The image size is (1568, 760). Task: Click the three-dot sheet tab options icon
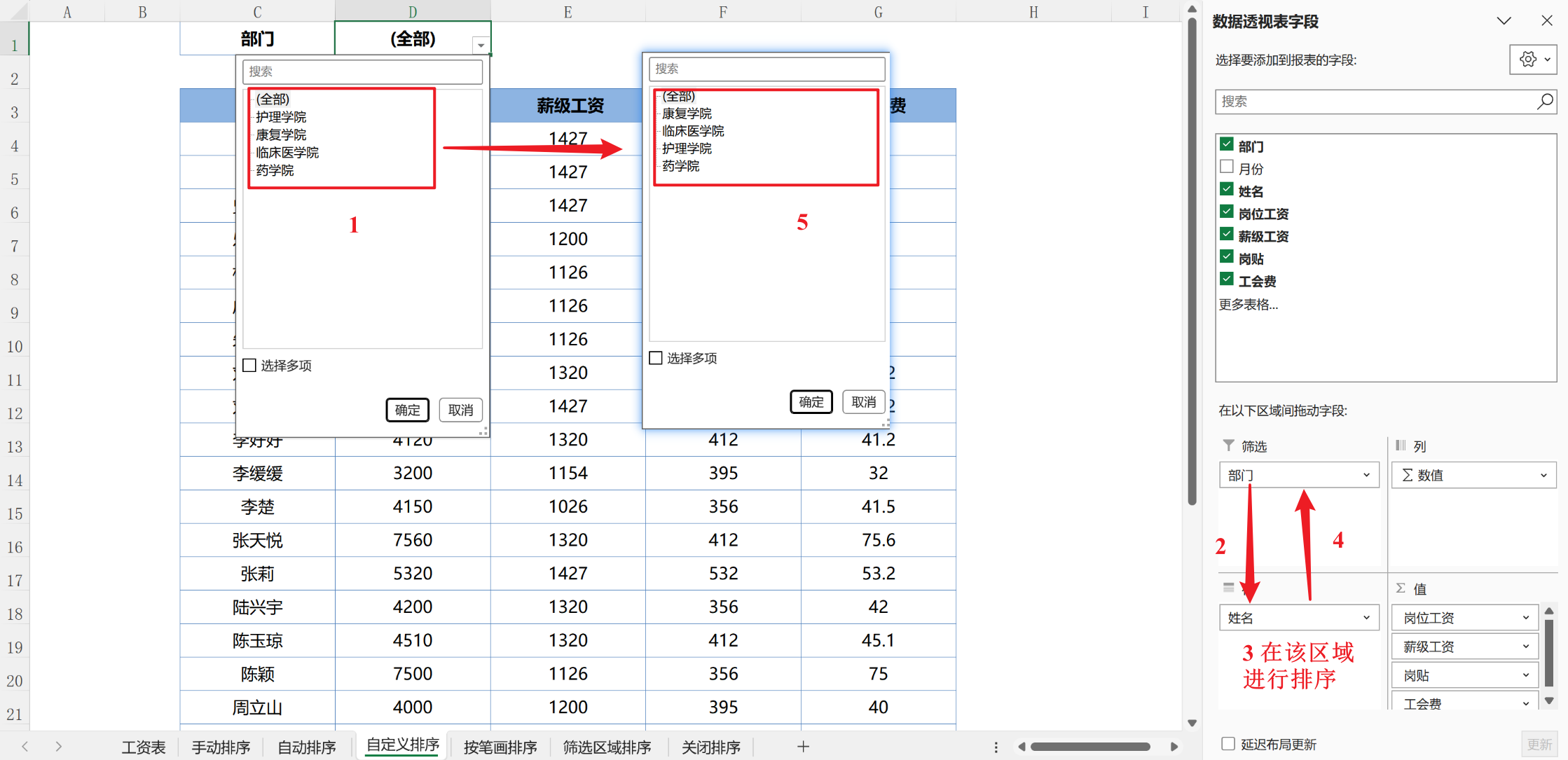pos(996,747)
